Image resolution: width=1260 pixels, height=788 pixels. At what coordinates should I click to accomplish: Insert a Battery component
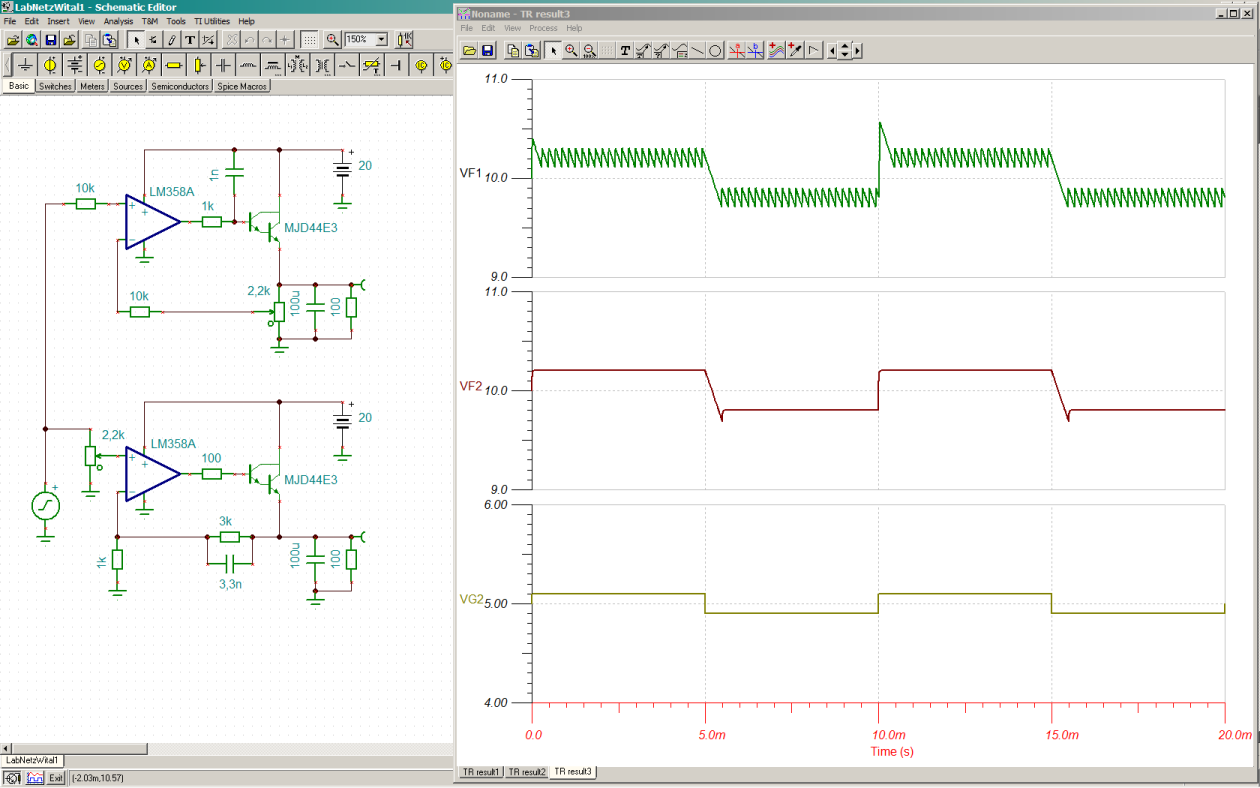pyautogui.click(x=75, y=65)
